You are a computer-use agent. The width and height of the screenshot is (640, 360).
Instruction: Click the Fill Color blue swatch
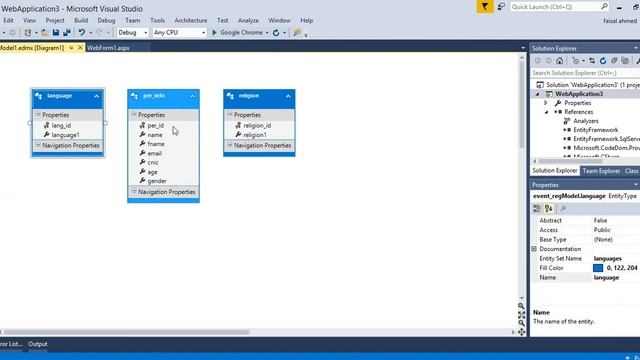coord(598,268)
